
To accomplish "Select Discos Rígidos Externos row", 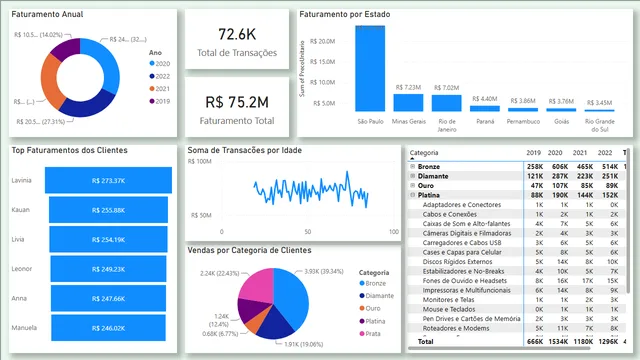I will [516, 262].
